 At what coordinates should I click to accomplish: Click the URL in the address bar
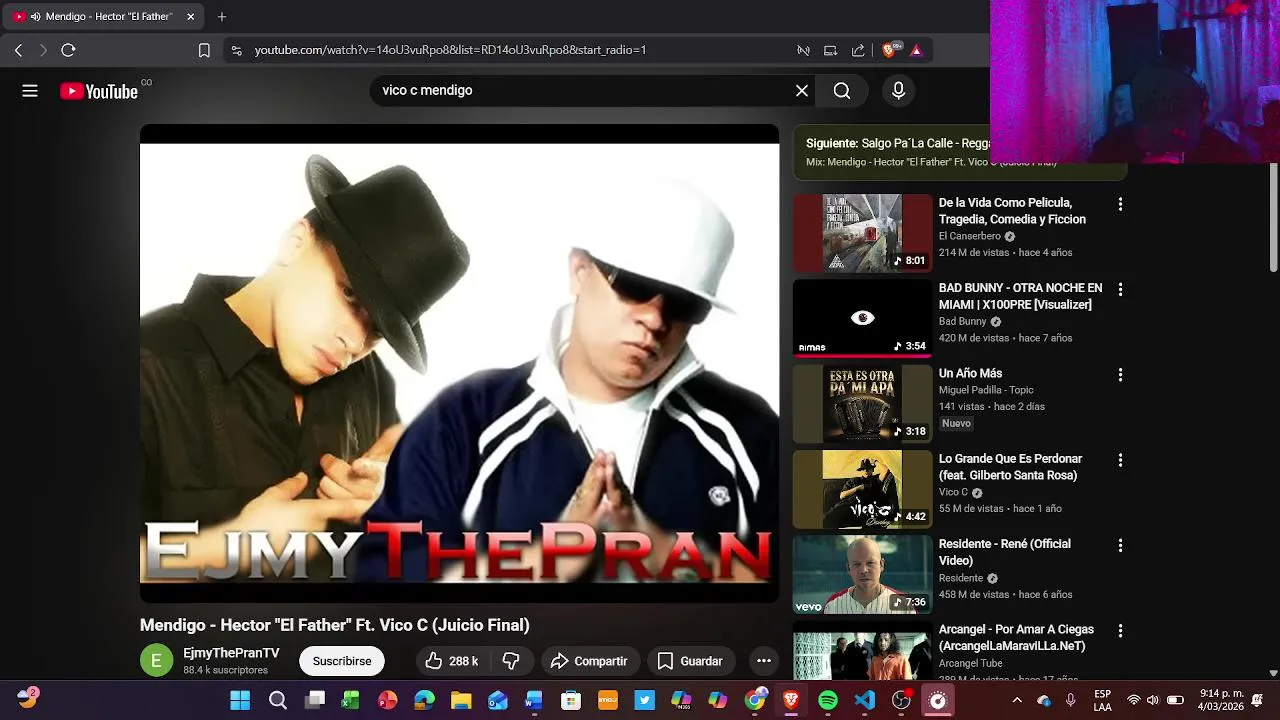(450, 50)
